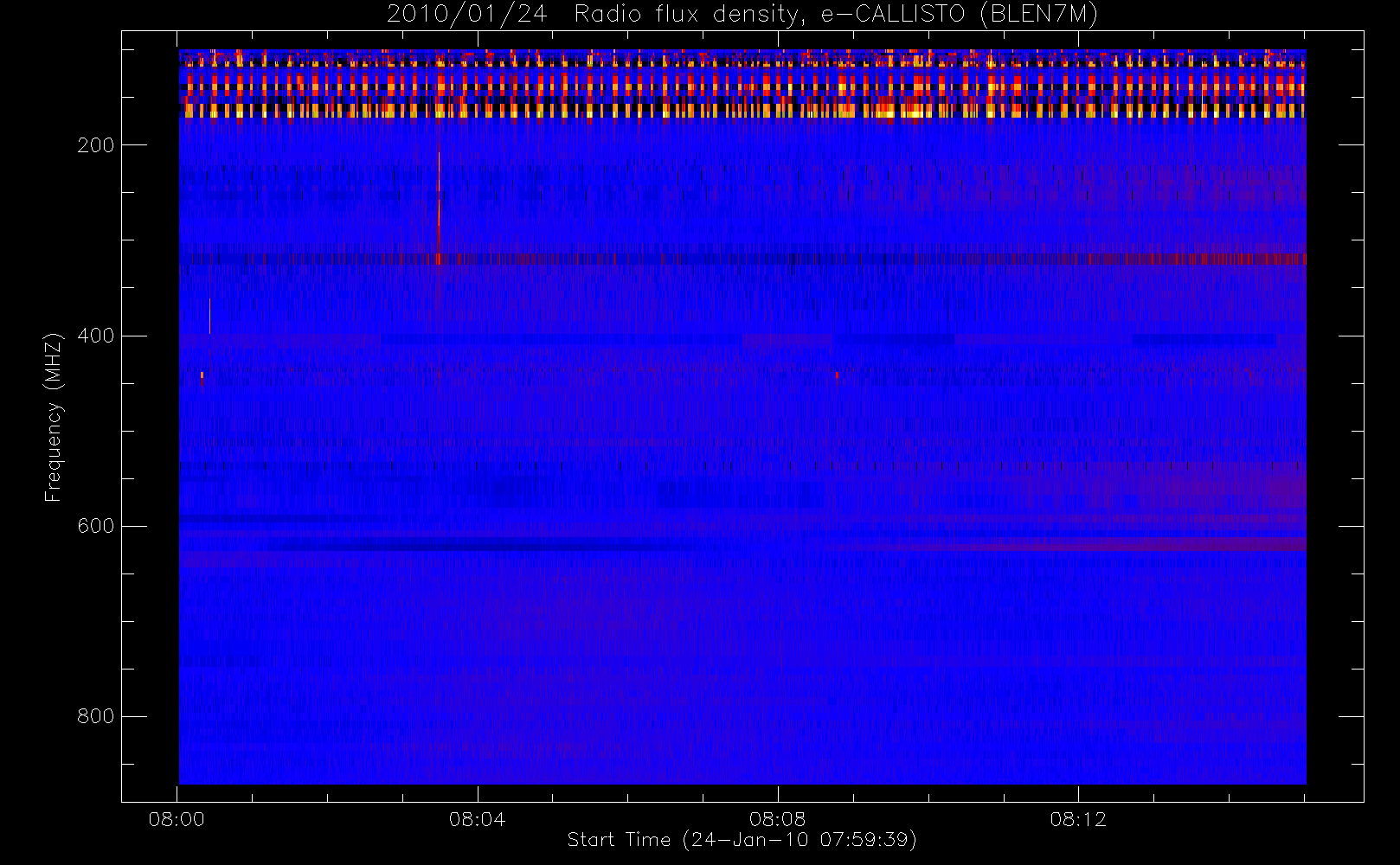1400x865 pixels.
Task: Click the 'Start Time (24-Jan-10 07:59:39)' label
Action: 742,840
